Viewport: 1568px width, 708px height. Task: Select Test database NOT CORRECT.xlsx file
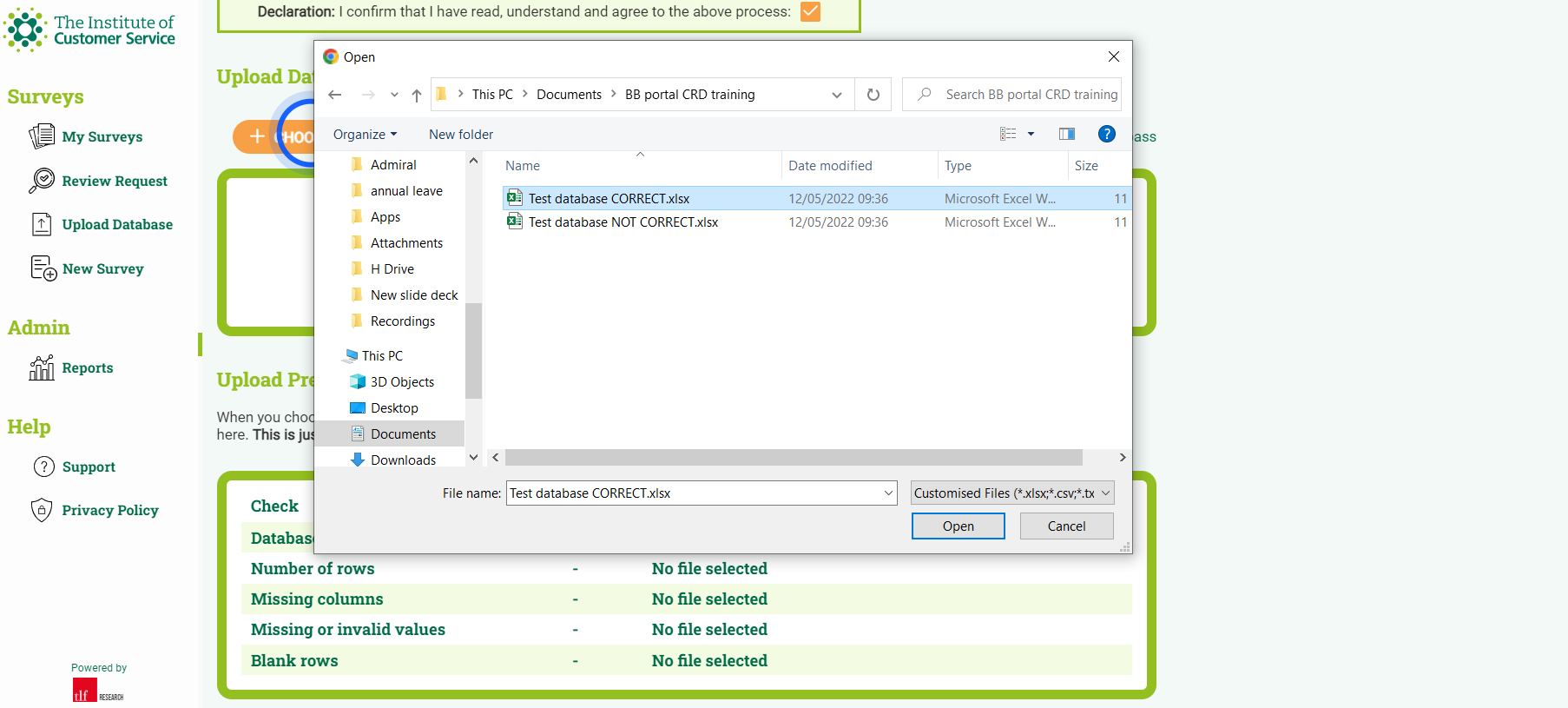(623, 222)
